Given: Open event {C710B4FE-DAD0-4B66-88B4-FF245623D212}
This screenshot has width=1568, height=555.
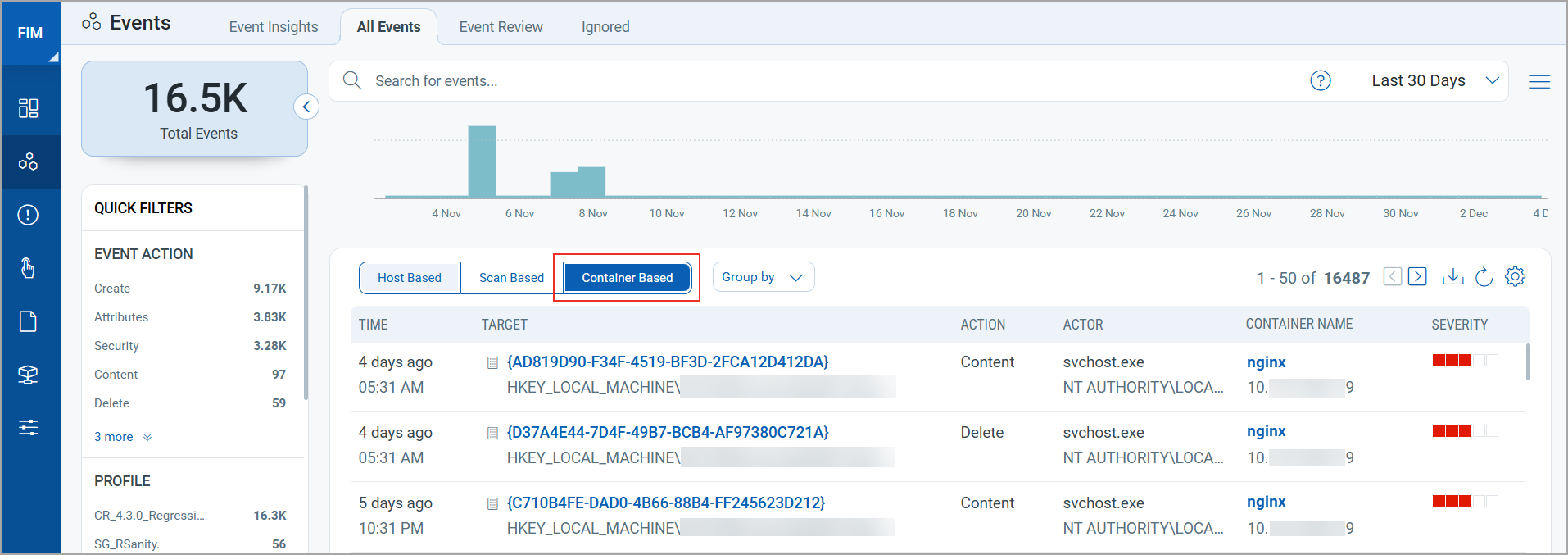Looking at the screenshot, I should [666, 503].
